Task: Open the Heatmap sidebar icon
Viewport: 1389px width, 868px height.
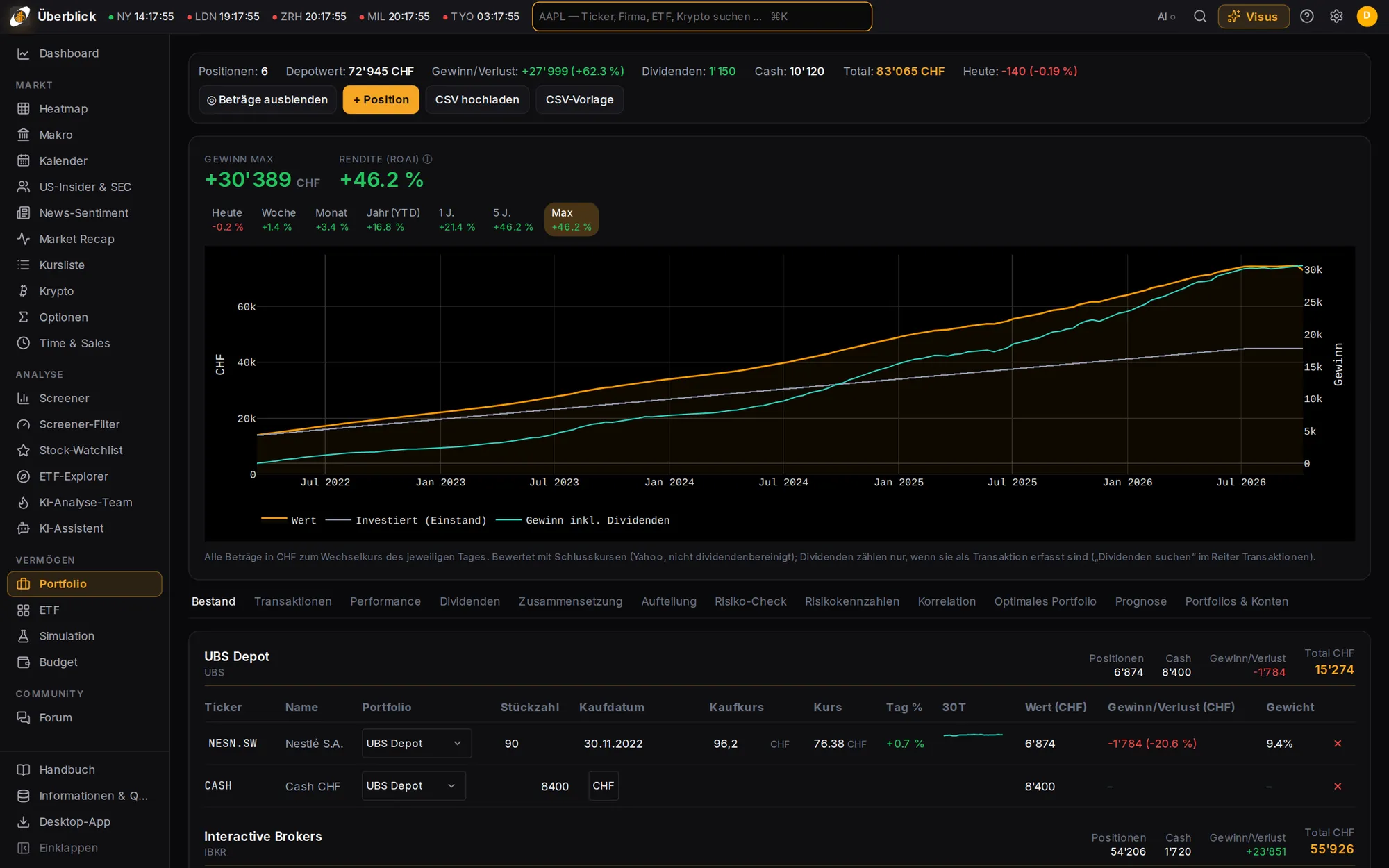Action: pyautogui.click(x=24, y=109)
